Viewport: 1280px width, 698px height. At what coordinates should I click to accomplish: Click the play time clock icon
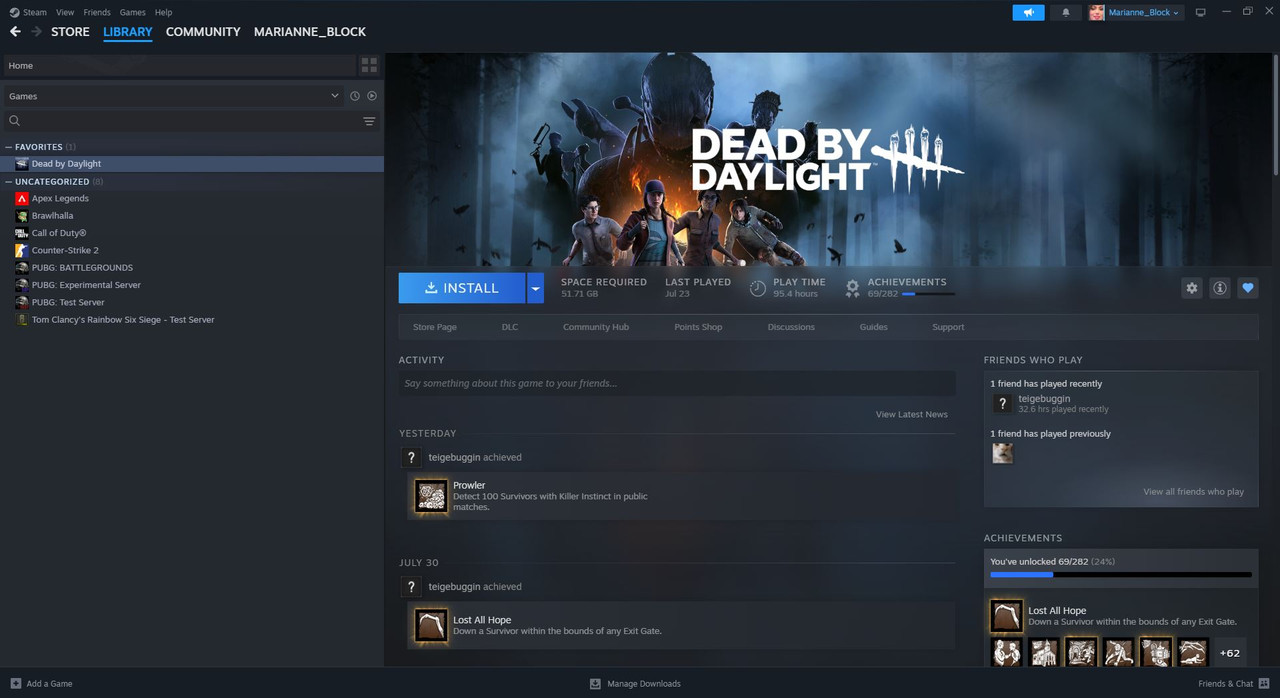click(758, 288)
